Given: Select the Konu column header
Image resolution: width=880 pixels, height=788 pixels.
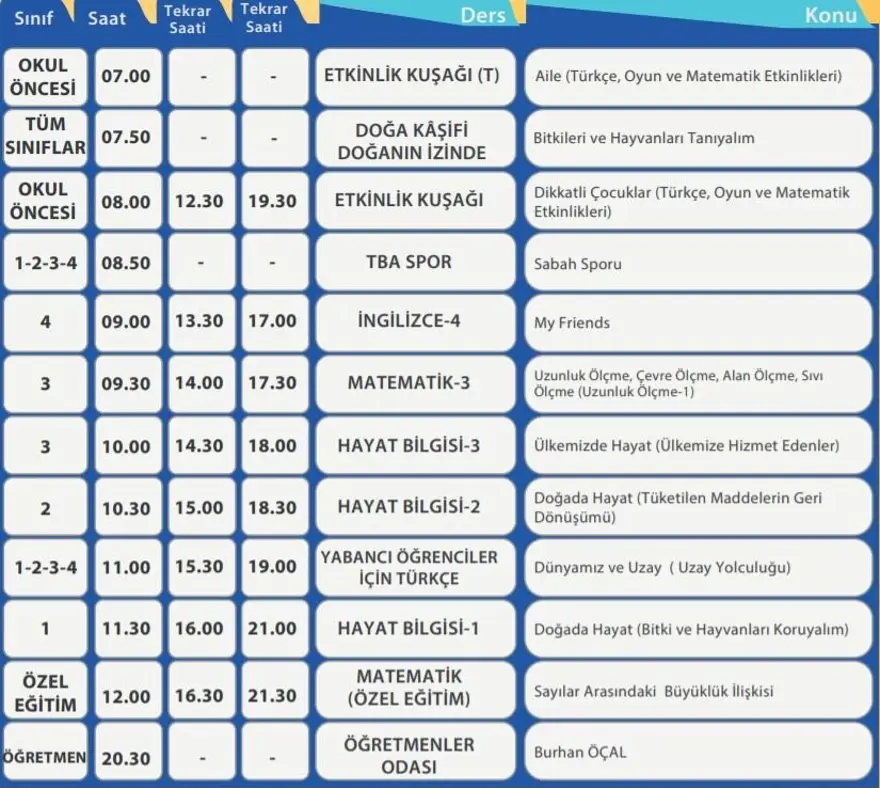Looking at the screenshot, I should [830, 15].
